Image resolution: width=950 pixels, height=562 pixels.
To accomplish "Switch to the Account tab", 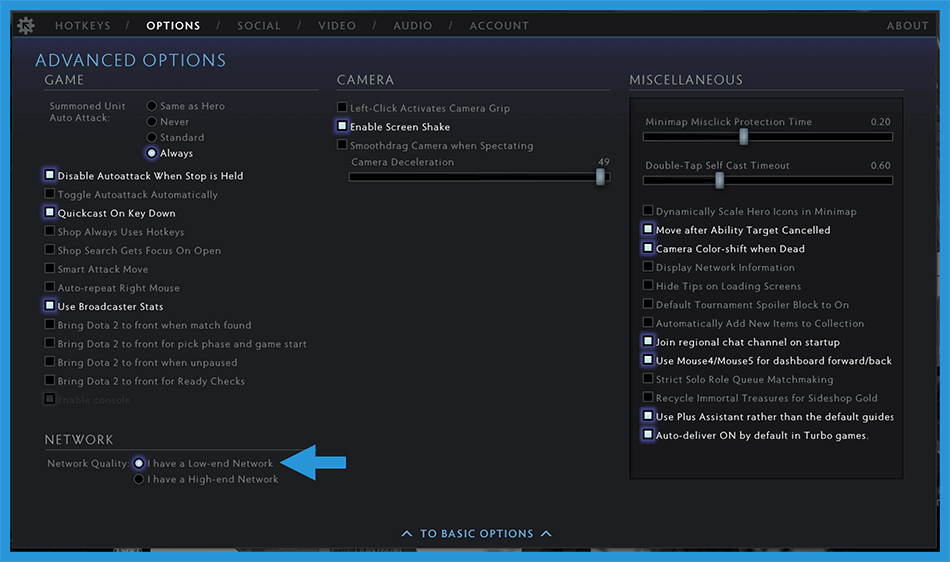I will tap(499, 25).
